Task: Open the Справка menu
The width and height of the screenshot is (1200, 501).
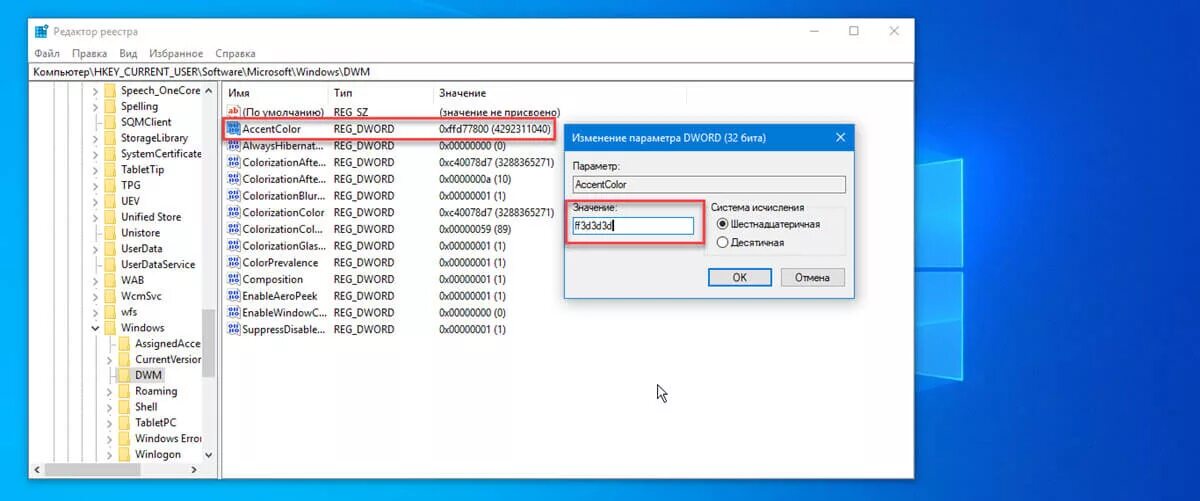Action: pos(235,53)
